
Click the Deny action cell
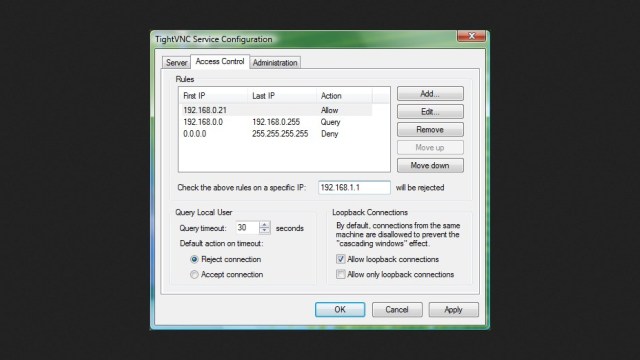point(330,134)
